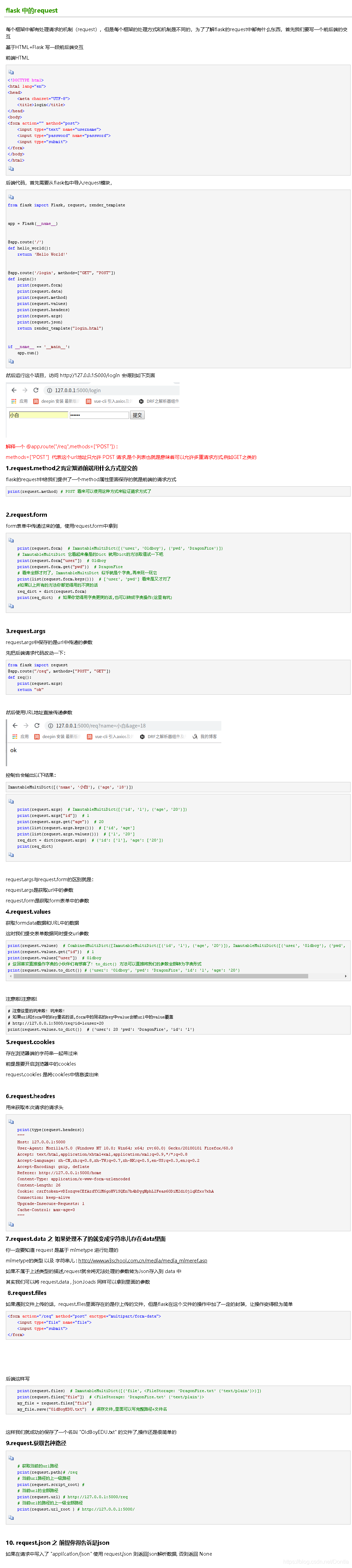Click heading "6.request.headres"

30,1096
